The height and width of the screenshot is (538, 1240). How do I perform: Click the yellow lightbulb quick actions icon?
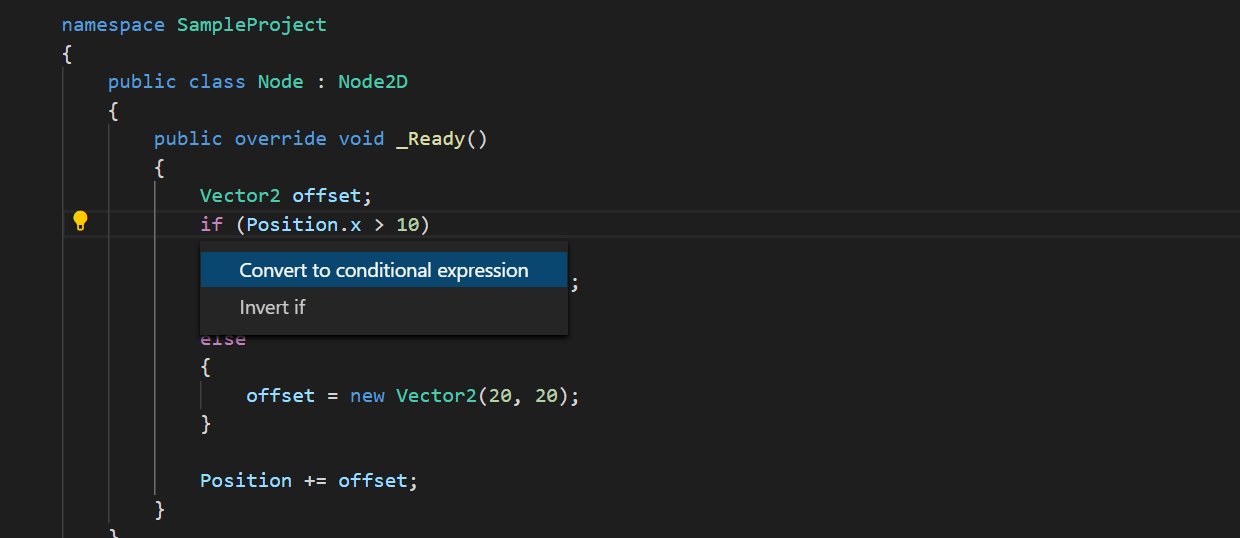(81, 221)
